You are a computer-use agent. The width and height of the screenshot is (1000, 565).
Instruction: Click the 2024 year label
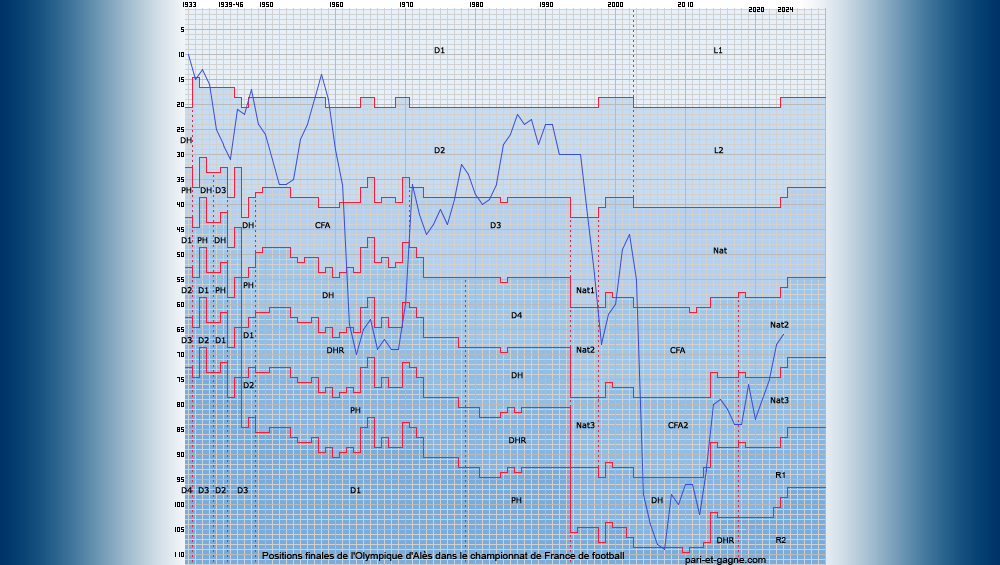point(786,10)
